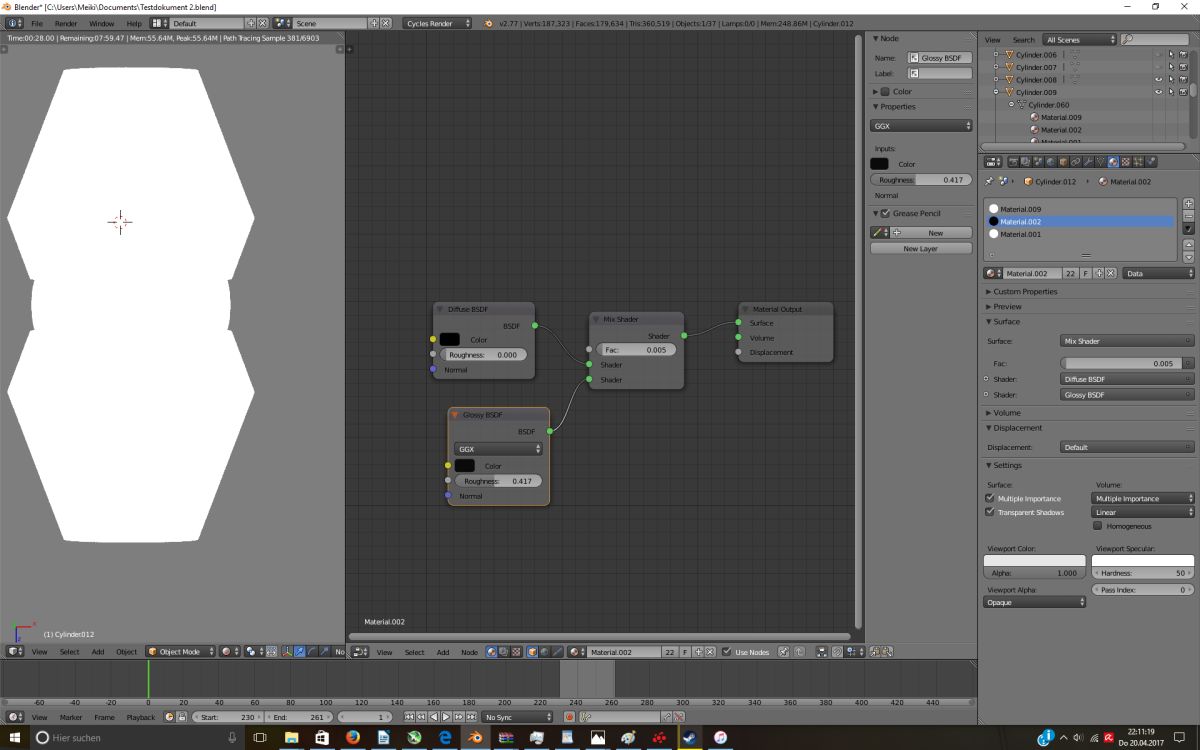This screenshot has height=750, width=1200.
Task: Toggle Transparent Shadows checkbox
Action: [x=990, y=512]
